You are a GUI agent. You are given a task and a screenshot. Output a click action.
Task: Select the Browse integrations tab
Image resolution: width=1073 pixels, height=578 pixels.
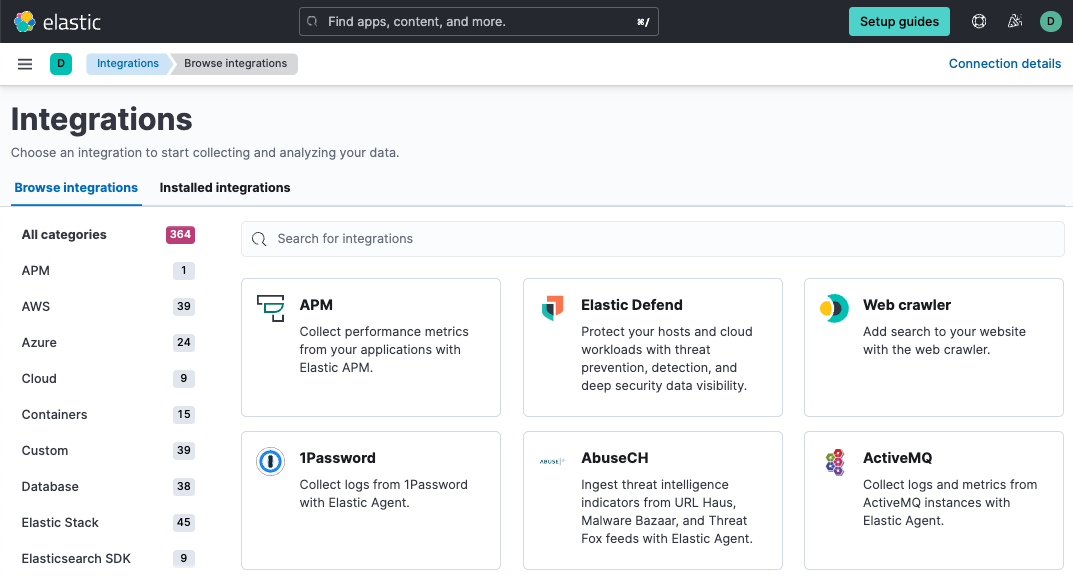point(76,188)
